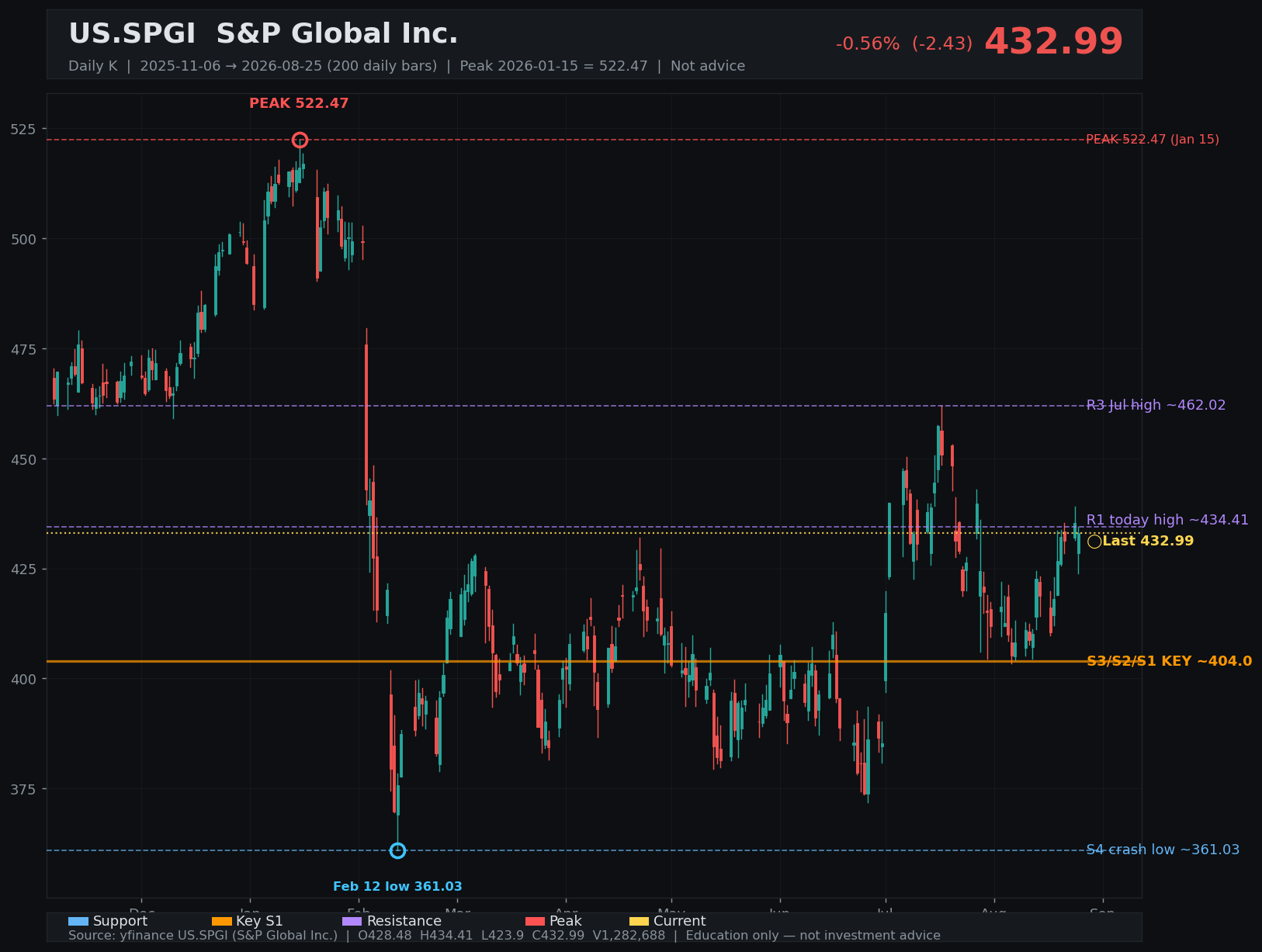Click the 'Education only' disclaimer in footer
This screenshot has width=1262, height=952.
point(813,936)
